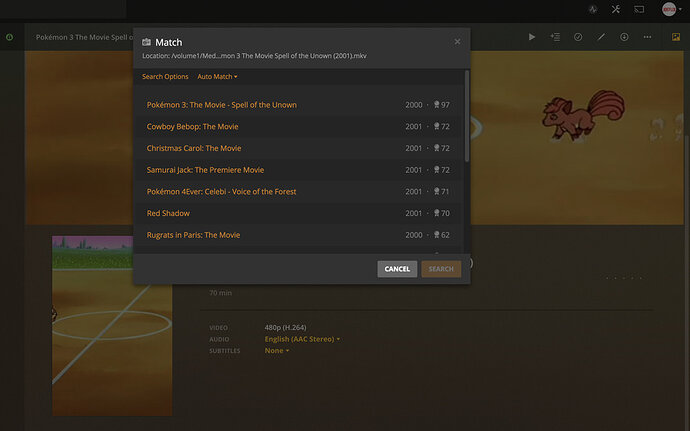Click the 70 min duration text
Image resolution: width=690 pixels, height=431 pixels.
pyautogui.click(x=220, y=293)
